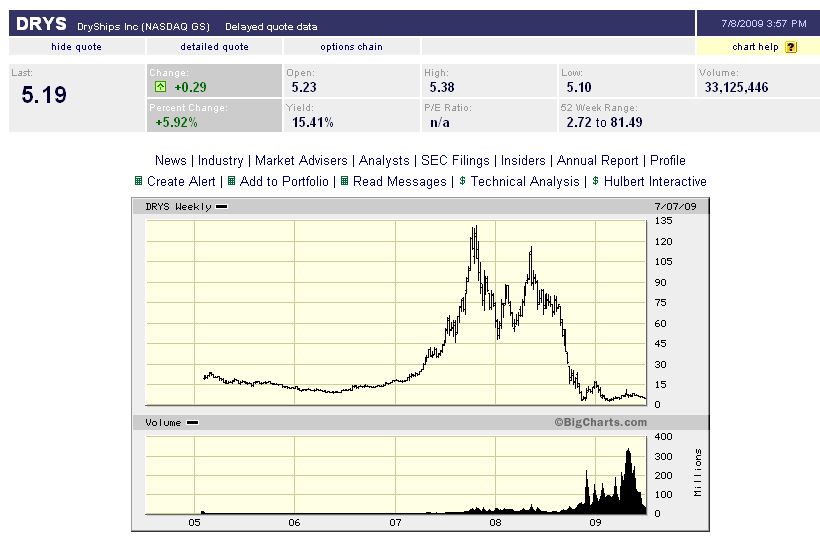Click the Create Alert green grid icon
Viewport: 820px width, 547px height.
click(139, 181)
